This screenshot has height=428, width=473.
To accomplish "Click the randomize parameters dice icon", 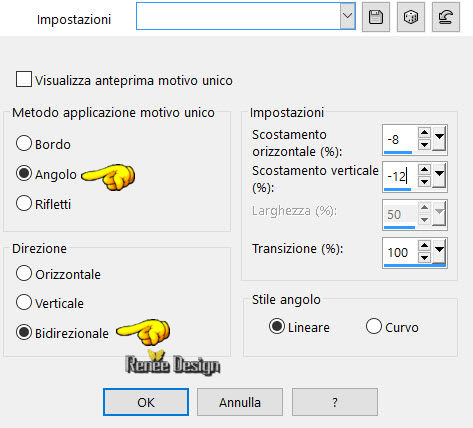I will [x=411, y=17].
